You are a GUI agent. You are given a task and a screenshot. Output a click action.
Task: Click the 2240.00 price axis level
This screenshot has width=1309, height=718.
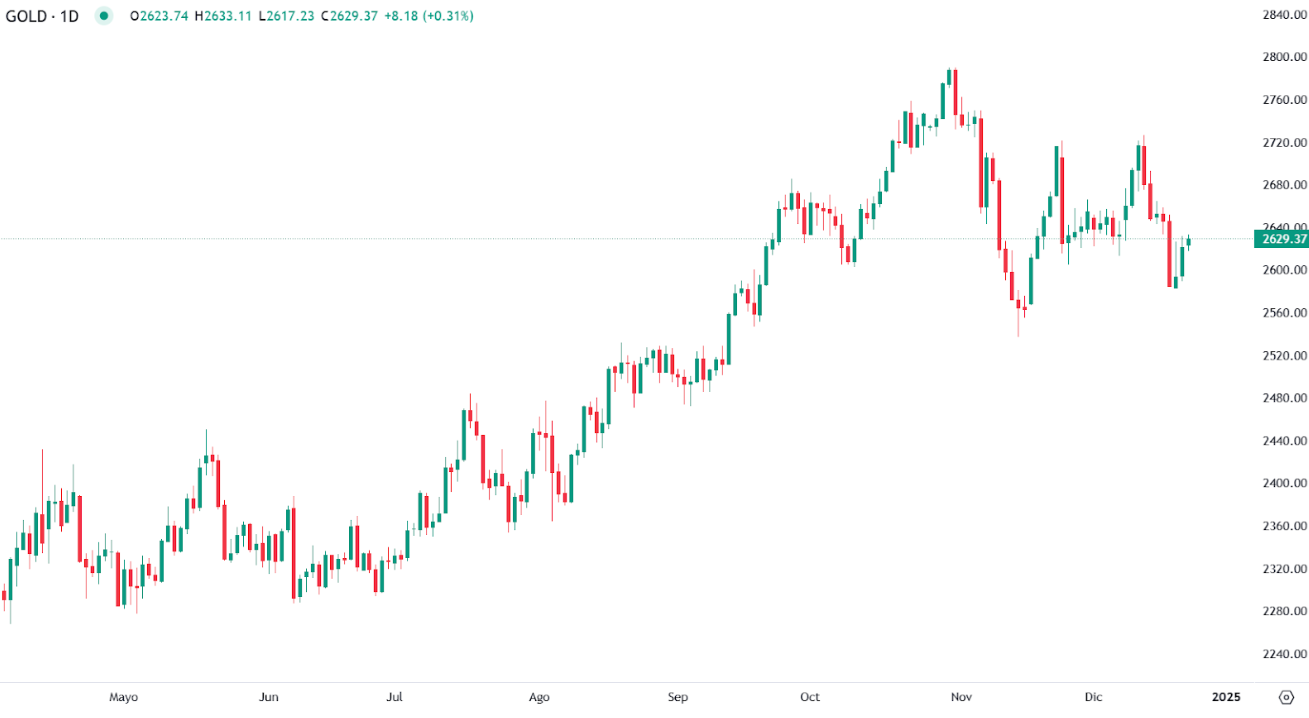[1284, 654]
